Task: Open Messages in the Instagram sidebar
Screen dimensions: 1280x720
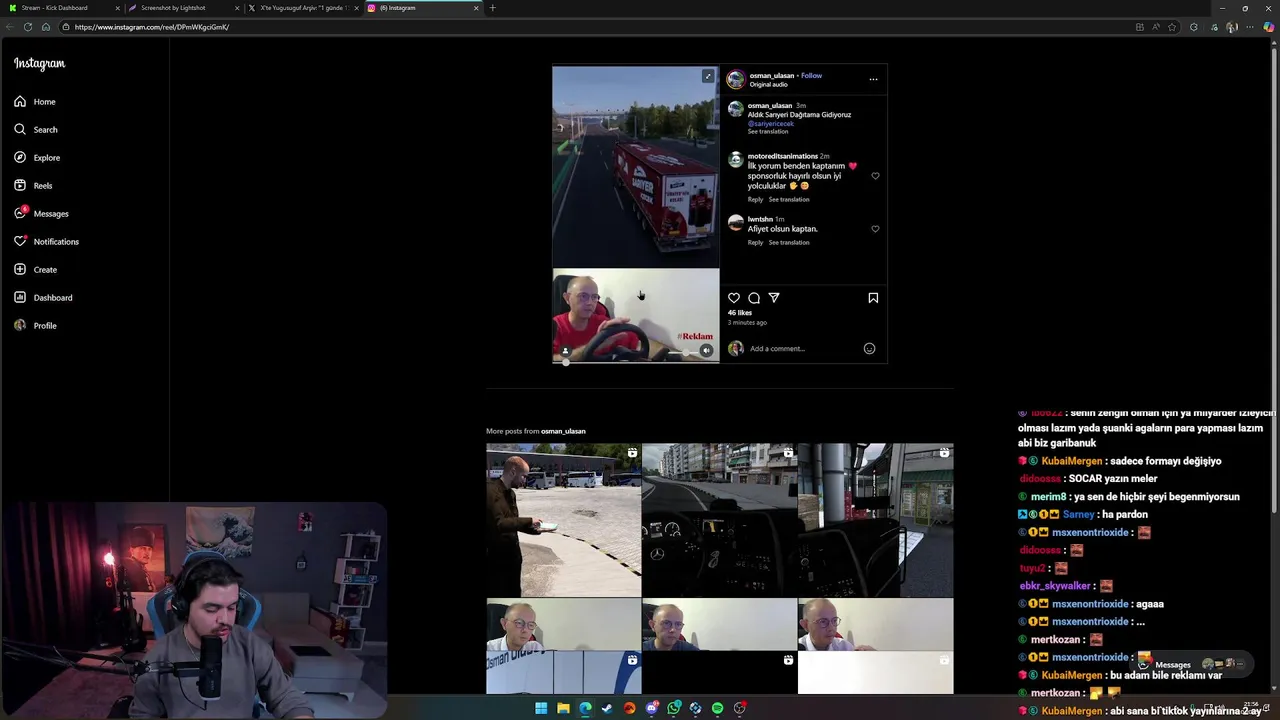Action: tap(41, 214)
